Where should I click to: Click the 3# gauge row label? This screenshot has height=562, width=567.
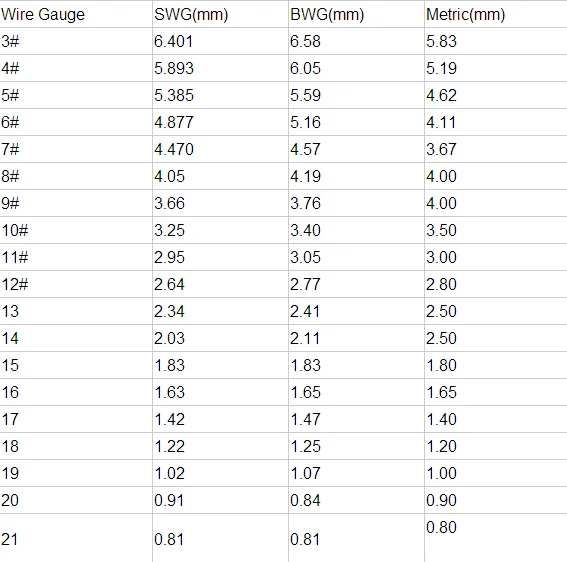[x=10, y=41]
